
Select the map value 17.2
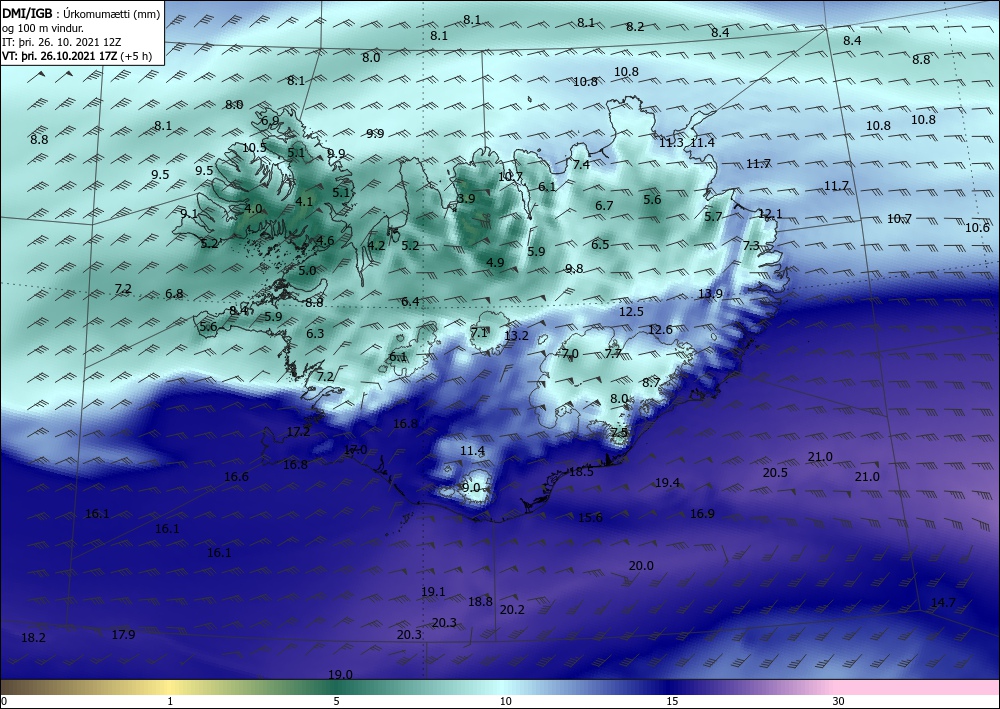click(x=298, y=432)
